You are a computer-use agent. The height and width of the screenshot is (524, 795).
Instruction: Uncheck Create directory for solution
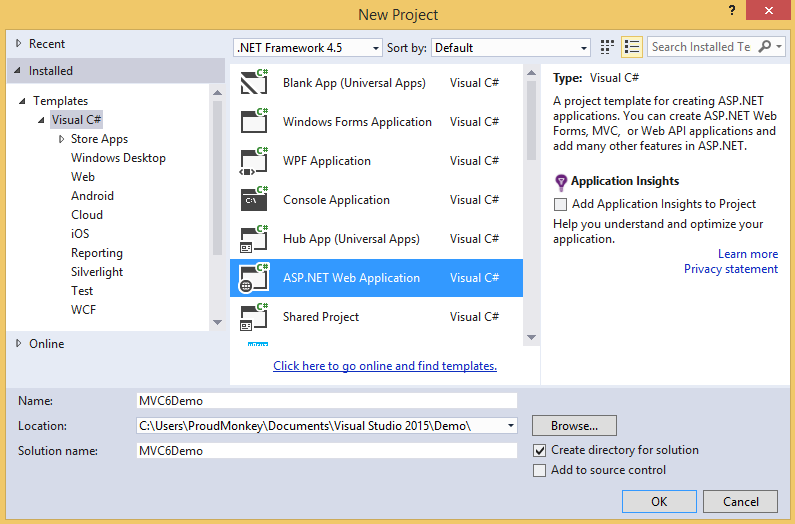pyautogui.click(x=539, y=450)
